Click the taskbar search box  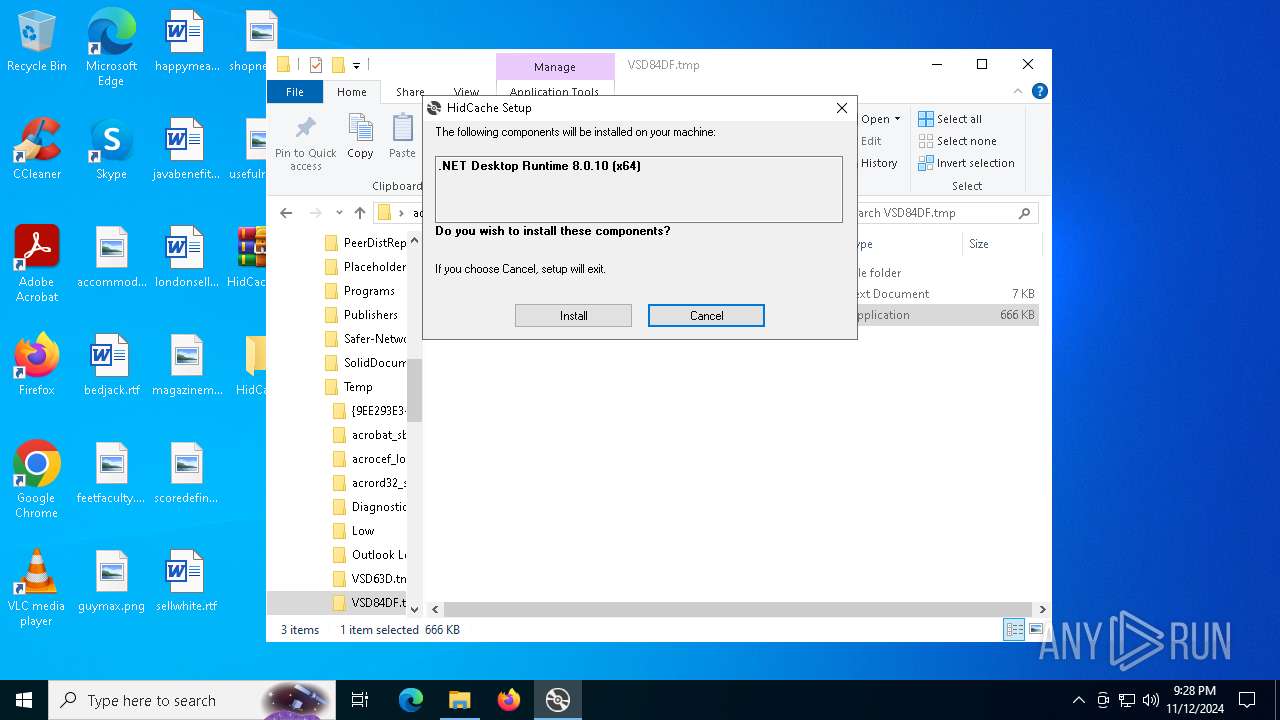point(190,700)
